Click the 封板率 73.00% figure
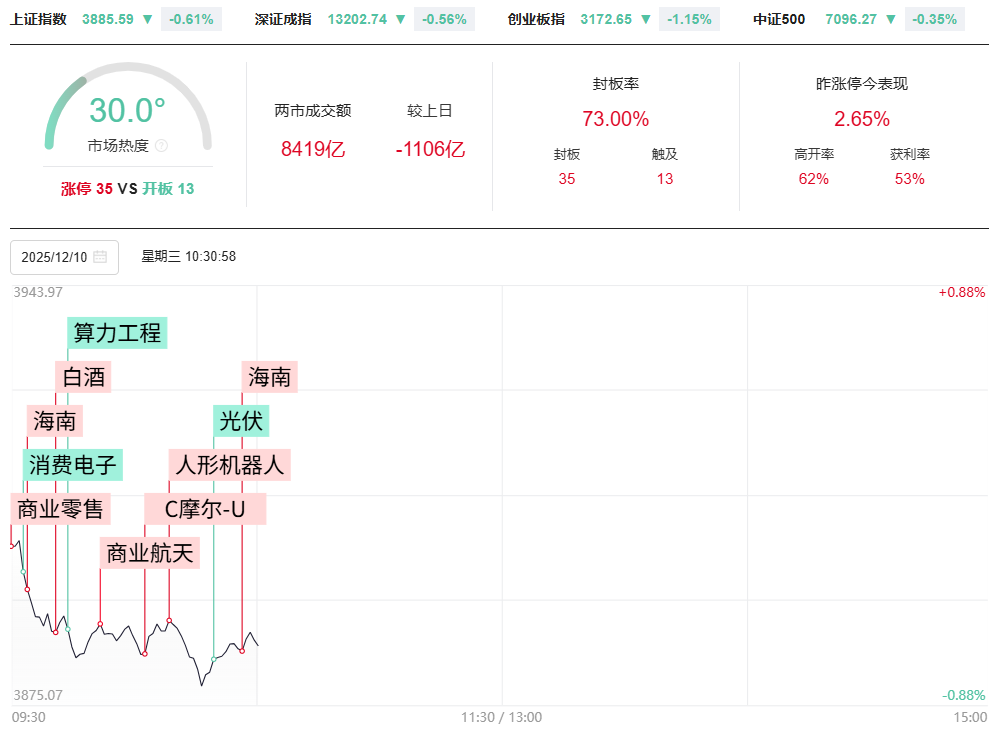The image size is (998, 732). pos(615,119)
